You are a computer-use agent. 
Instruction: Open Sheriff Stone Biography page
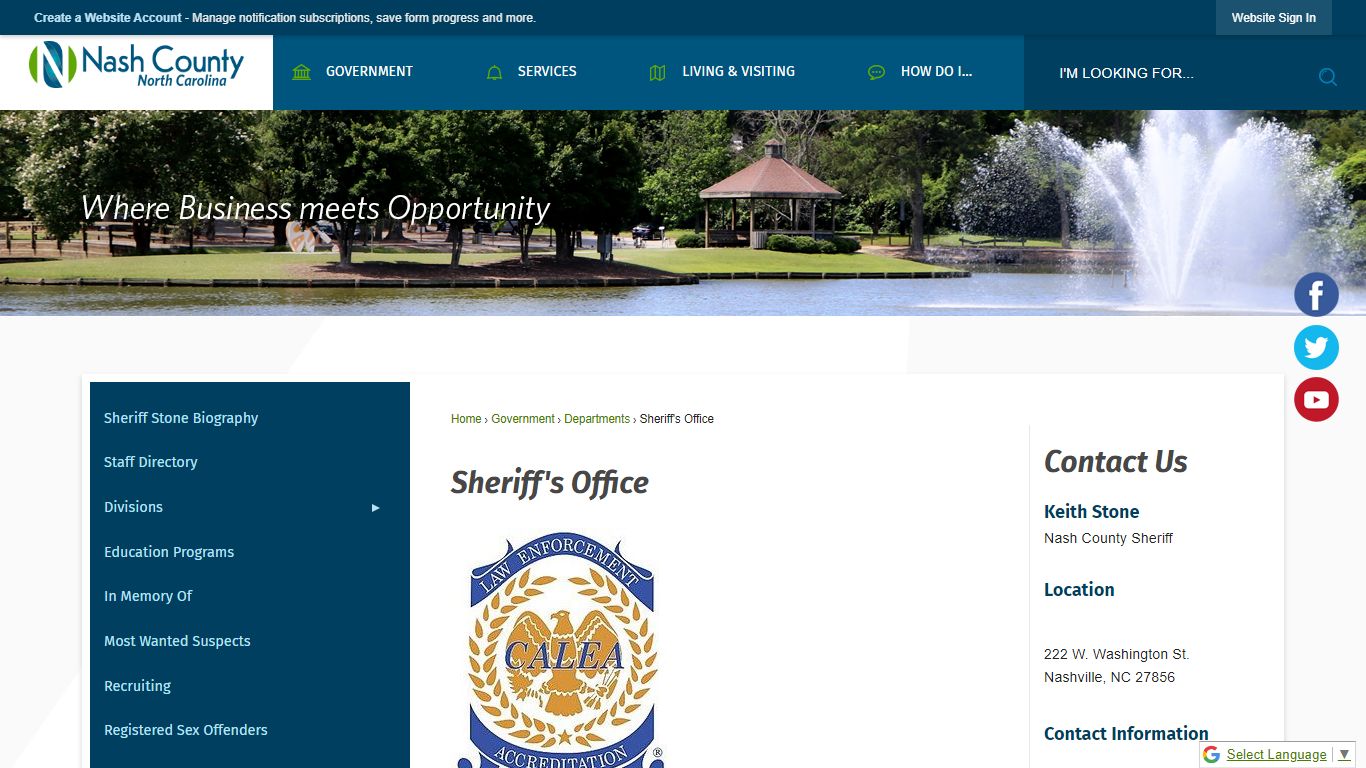tap(181, 418)
